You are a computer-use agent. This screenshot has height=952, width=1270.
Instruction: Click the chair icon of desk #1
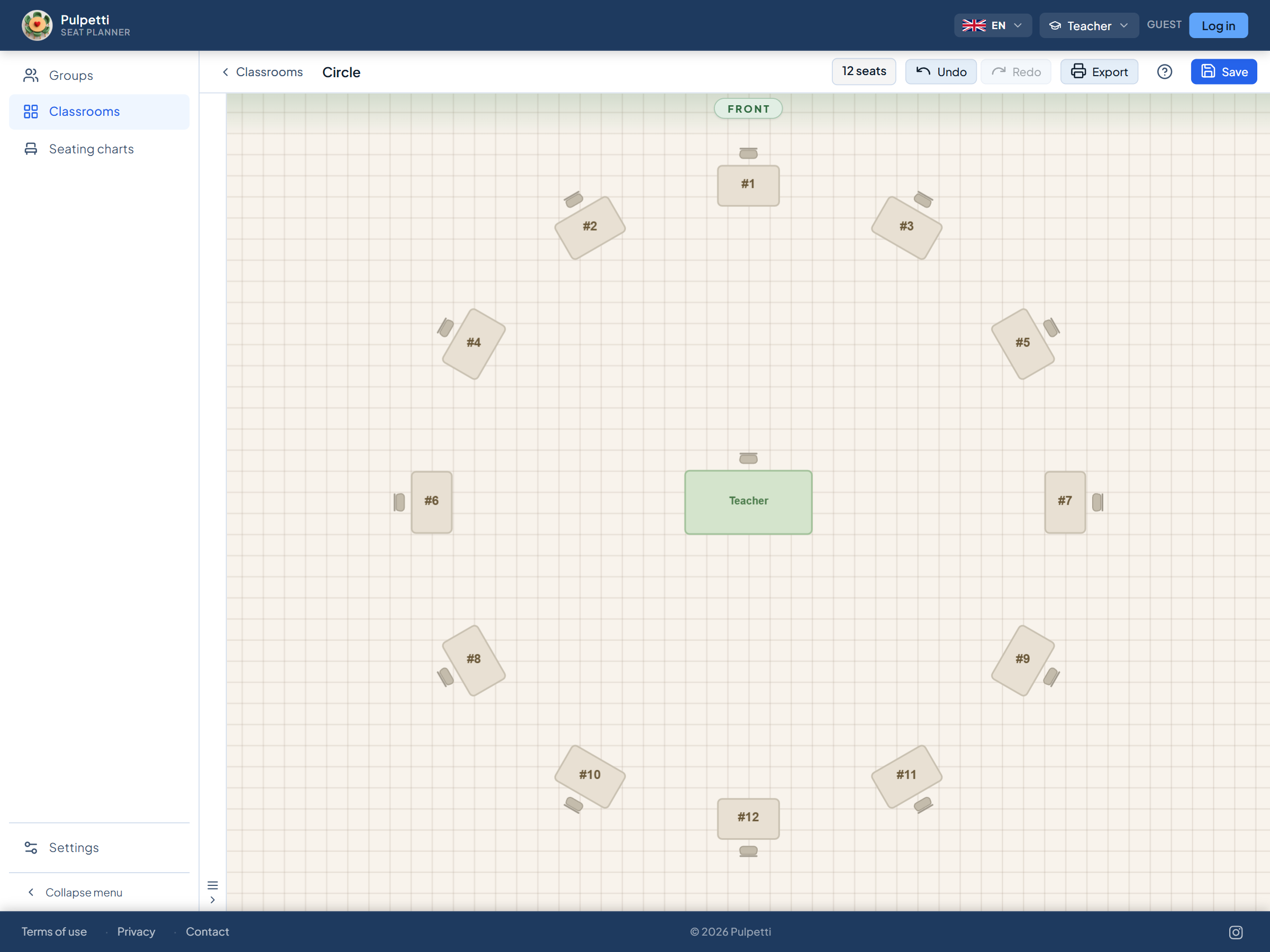coord(748,153)
